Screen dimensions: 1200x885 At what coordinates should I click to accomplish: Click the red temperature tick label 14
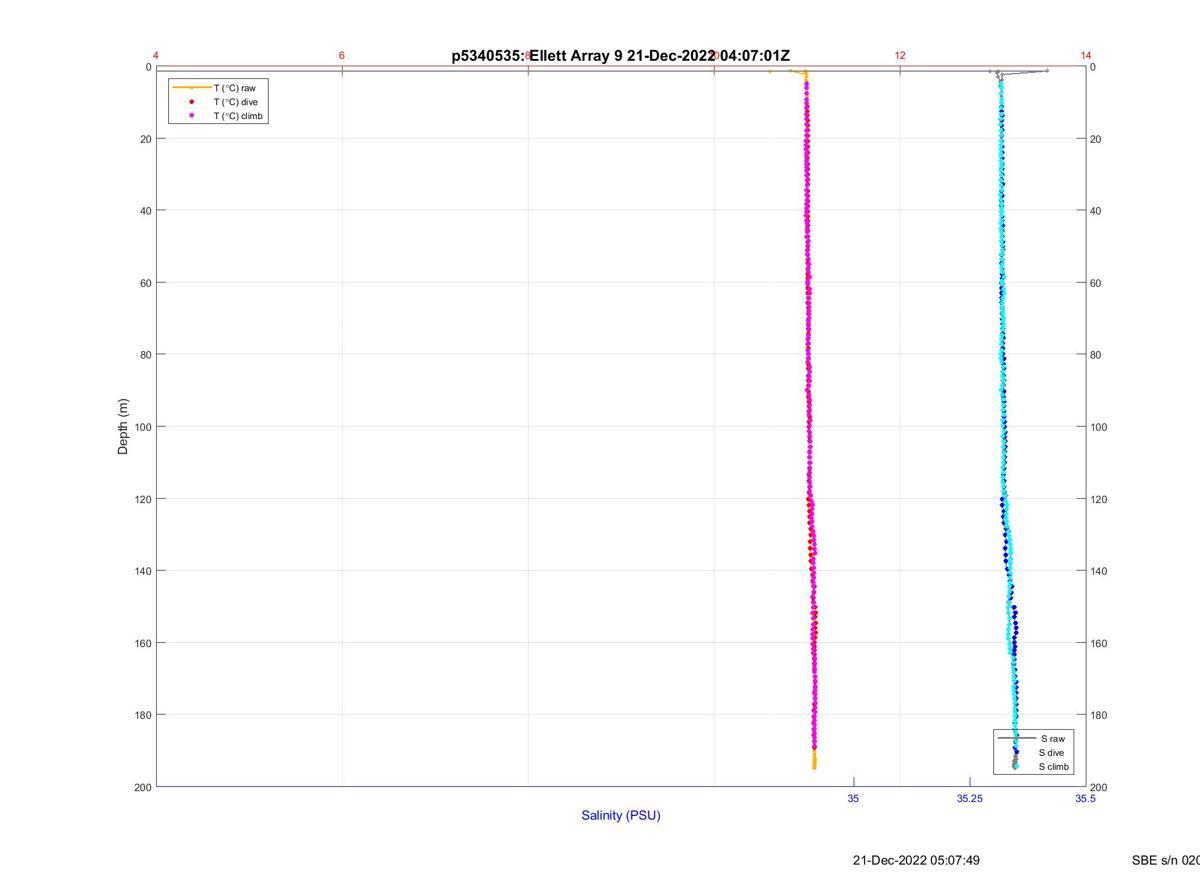pyautogui.click(x=1086, y=55)
